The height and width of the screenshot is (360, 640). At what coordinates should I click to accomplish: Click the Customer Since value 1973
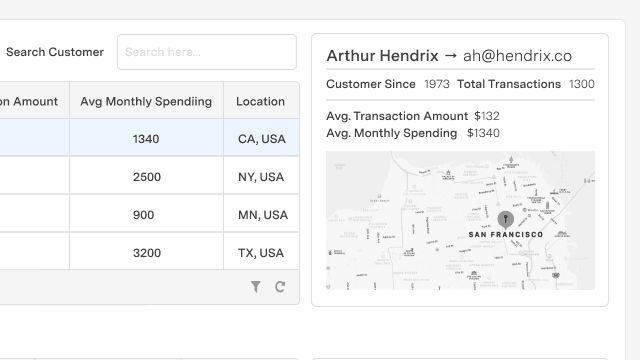pyautogui.click(x=437, y=84)
